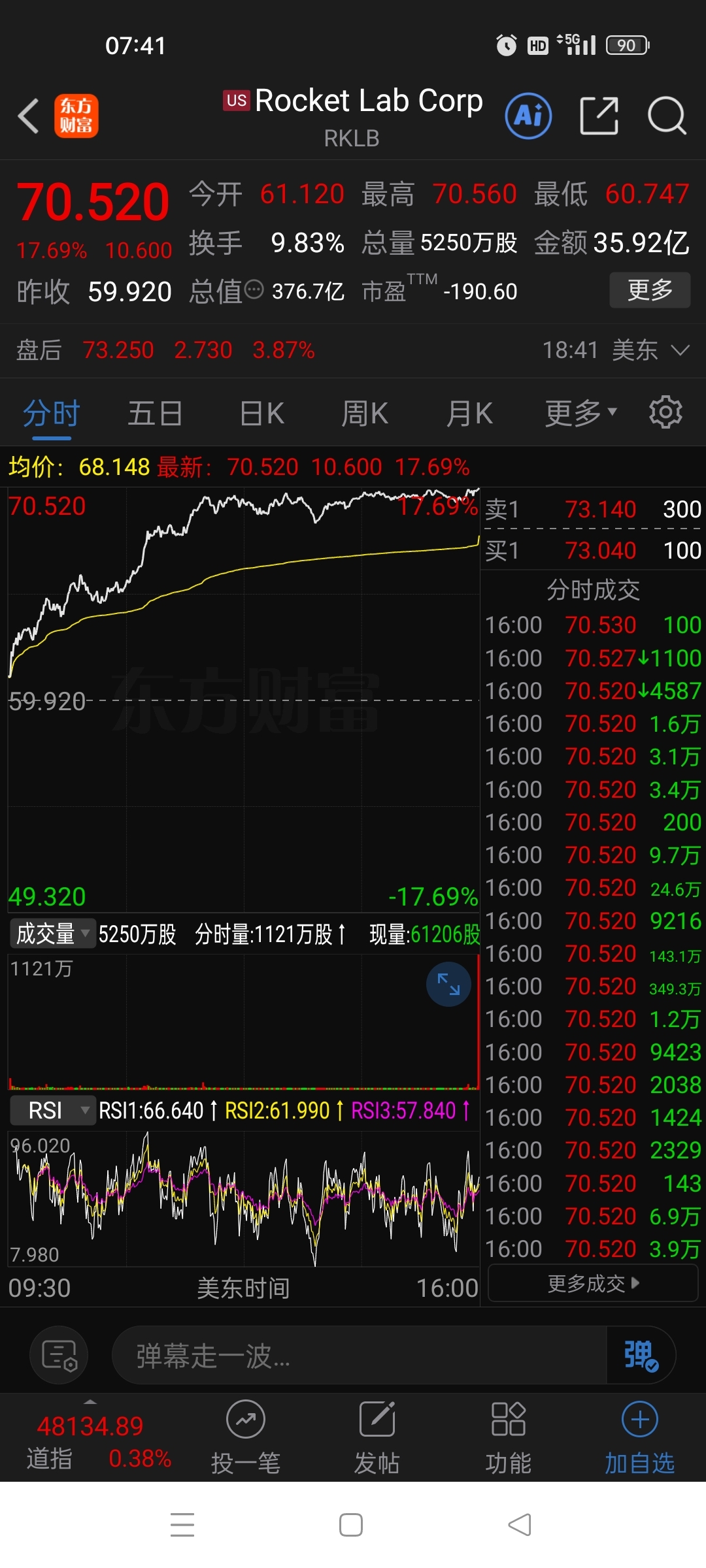Viewport: 706px width, 1568px height.
Task: Expand chart to fullscreen
Action: point(448,984)
